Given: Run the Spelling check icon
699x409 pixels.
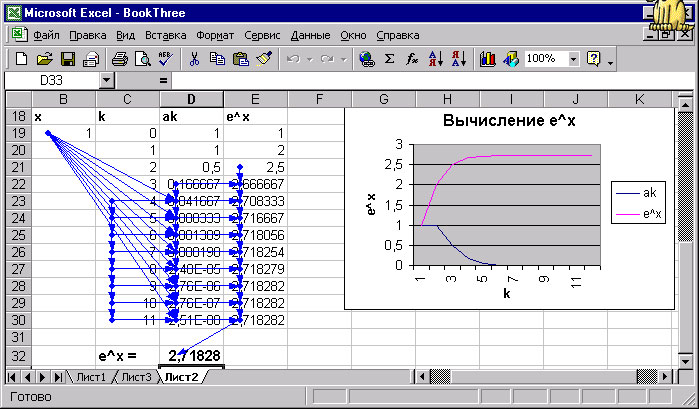Looking at the screenshot, I should (165, 59).
